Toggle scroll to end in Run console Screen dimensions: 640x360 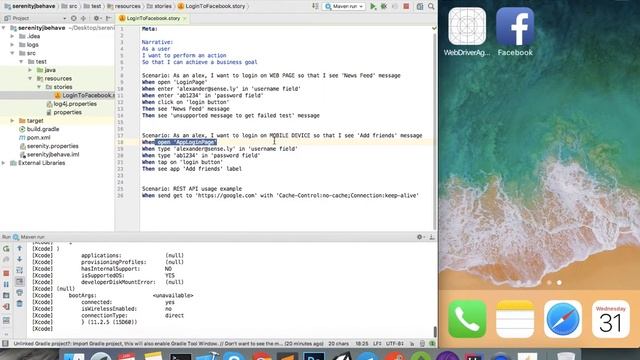pyautogui.click(x=19, y=282)
